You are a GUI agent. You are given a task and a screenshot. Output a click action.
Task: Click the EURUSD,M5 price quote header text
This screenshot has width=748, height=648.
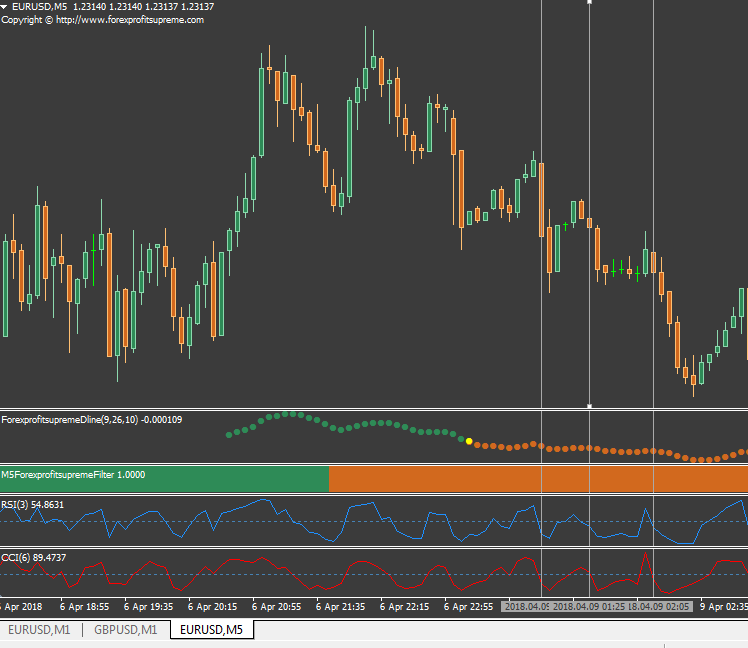click(113, 7)
